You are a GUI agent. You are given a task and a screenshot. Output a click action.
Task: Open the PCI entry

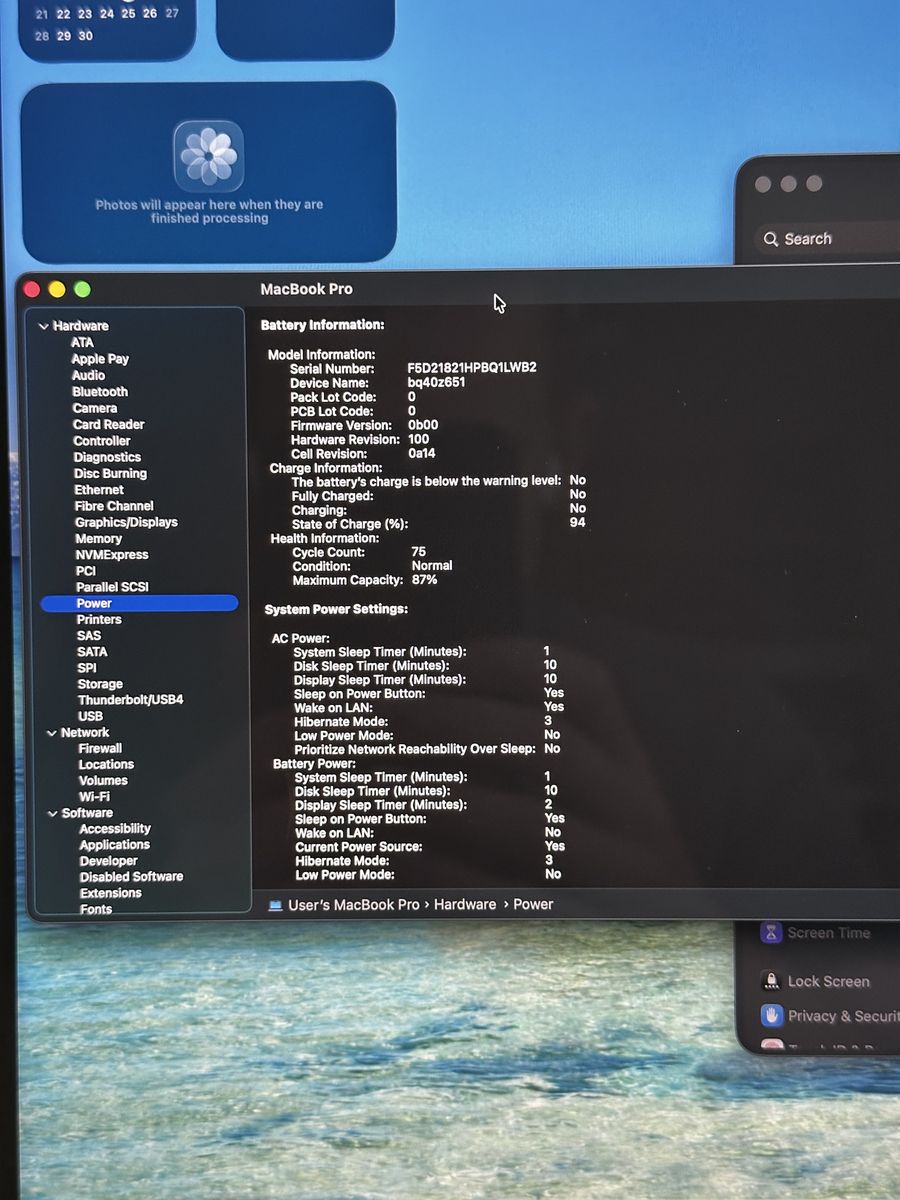(x=86, y=571)
